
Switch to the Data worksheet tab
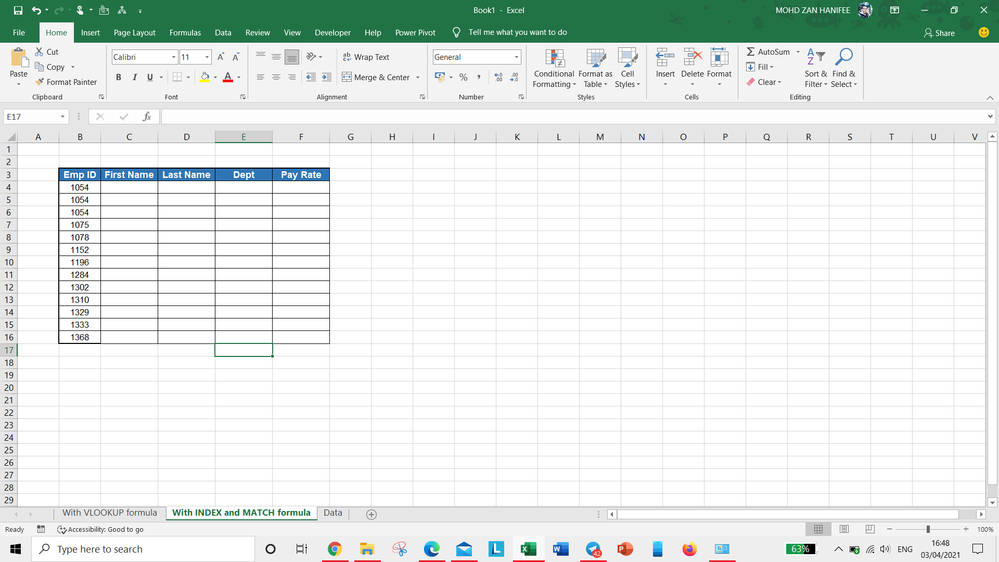pos(333,513)
